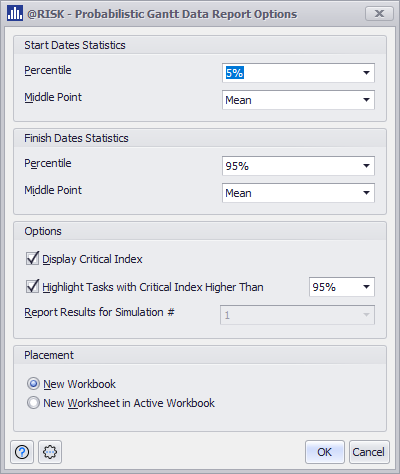Uncheck Highlight Tasks with Critical Index checkbox
This screenshot has height=474, width=400.
[x=32, y=287]
